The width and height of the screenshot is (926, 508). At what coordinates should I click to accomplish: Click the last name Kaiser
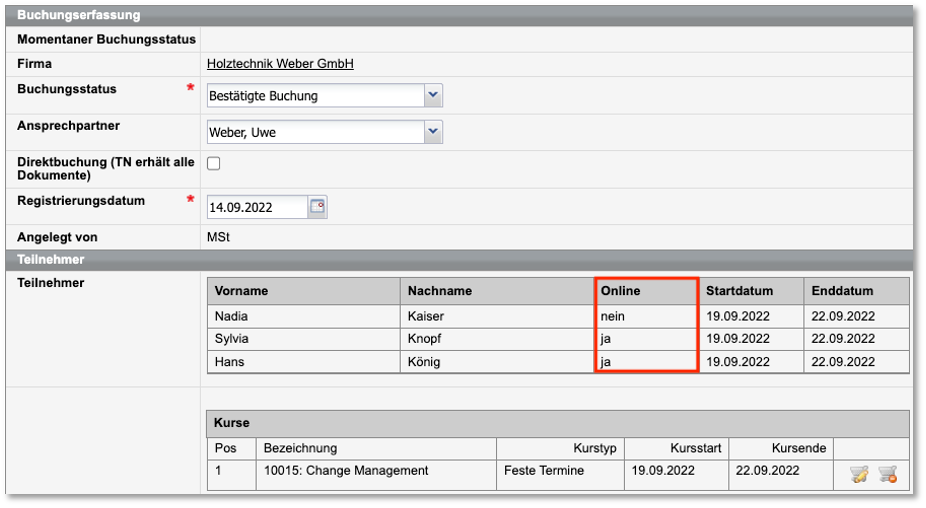pos(426,316)
